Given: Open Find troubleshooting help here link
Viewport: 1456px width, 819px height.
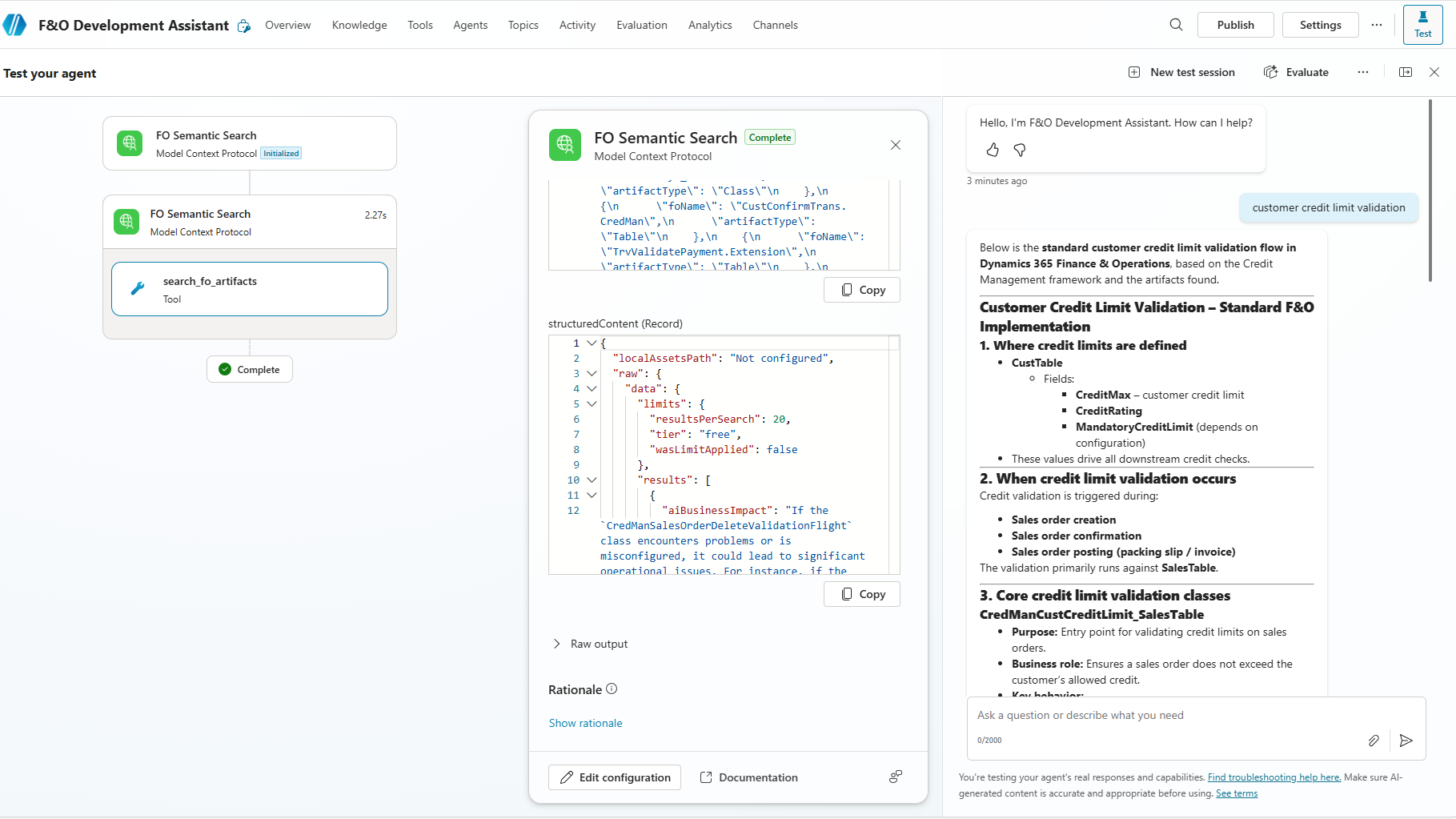Looking at the screenshot, I should 1274,777.
